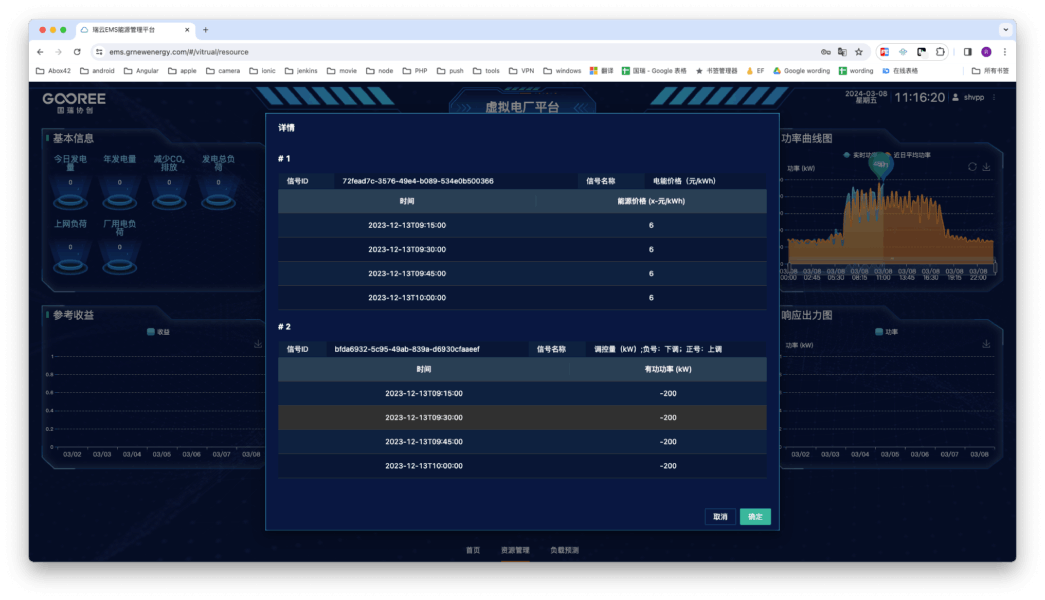Viewport: 1045px width, 600px height.
Task: Open the 所有书签 bookmarks folder
Action: point(990,71)
